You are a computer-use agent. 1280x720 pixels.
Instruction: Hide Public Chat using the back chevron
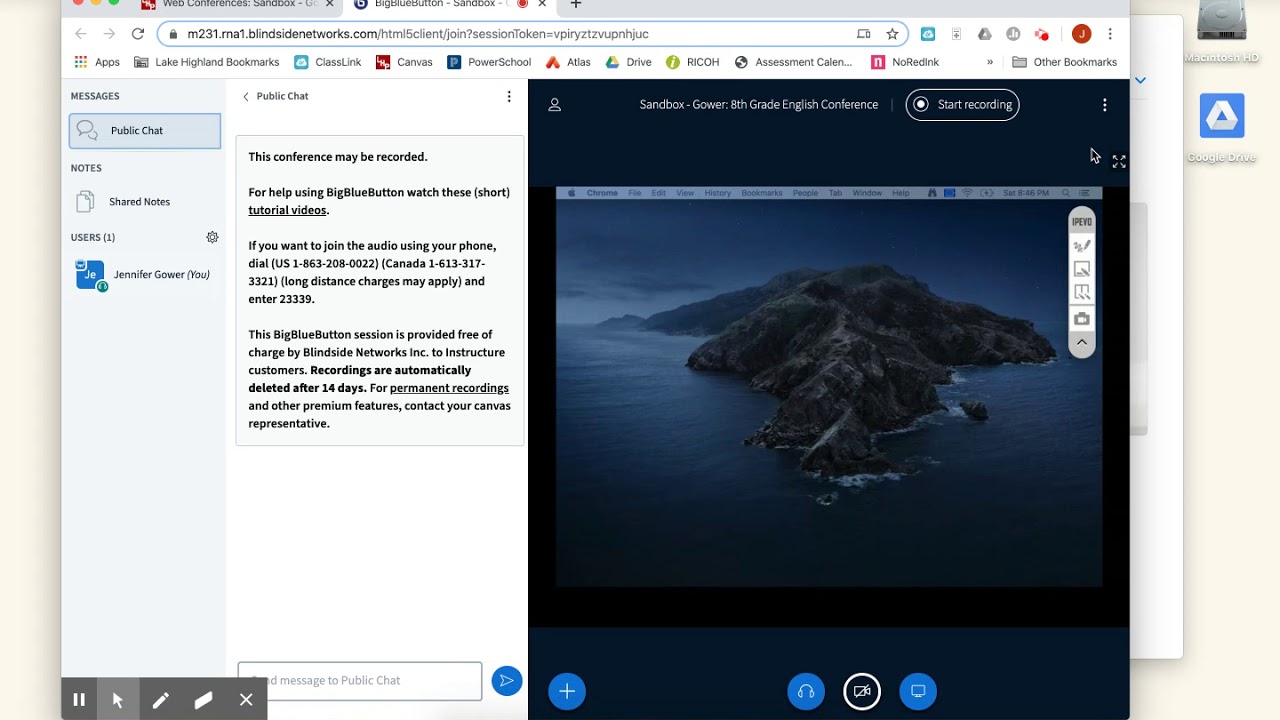pos(246,97)
